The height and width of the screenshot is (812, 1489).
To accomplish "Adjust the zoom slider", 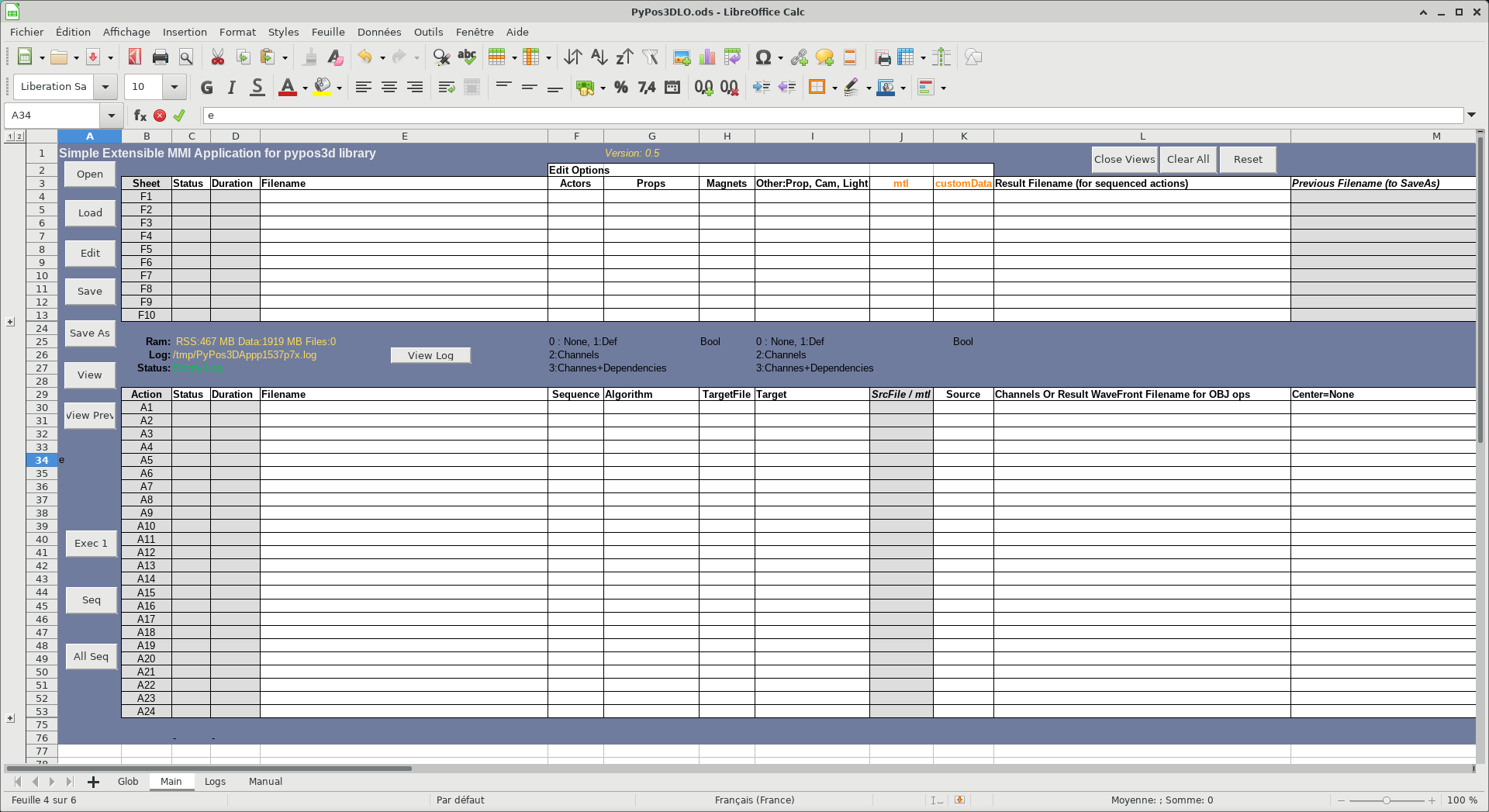I will [1384, 800].
